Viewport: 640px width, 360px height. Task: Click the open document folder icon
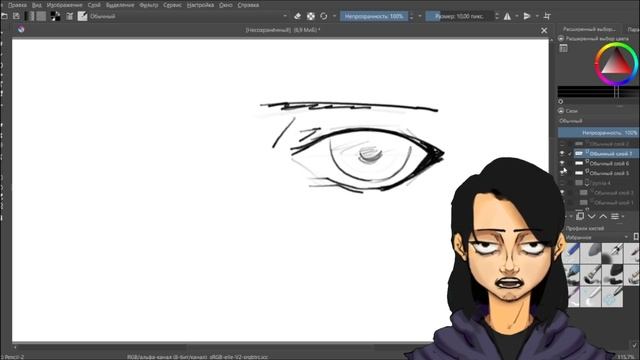pyautogui.click(x=4, y=16)
